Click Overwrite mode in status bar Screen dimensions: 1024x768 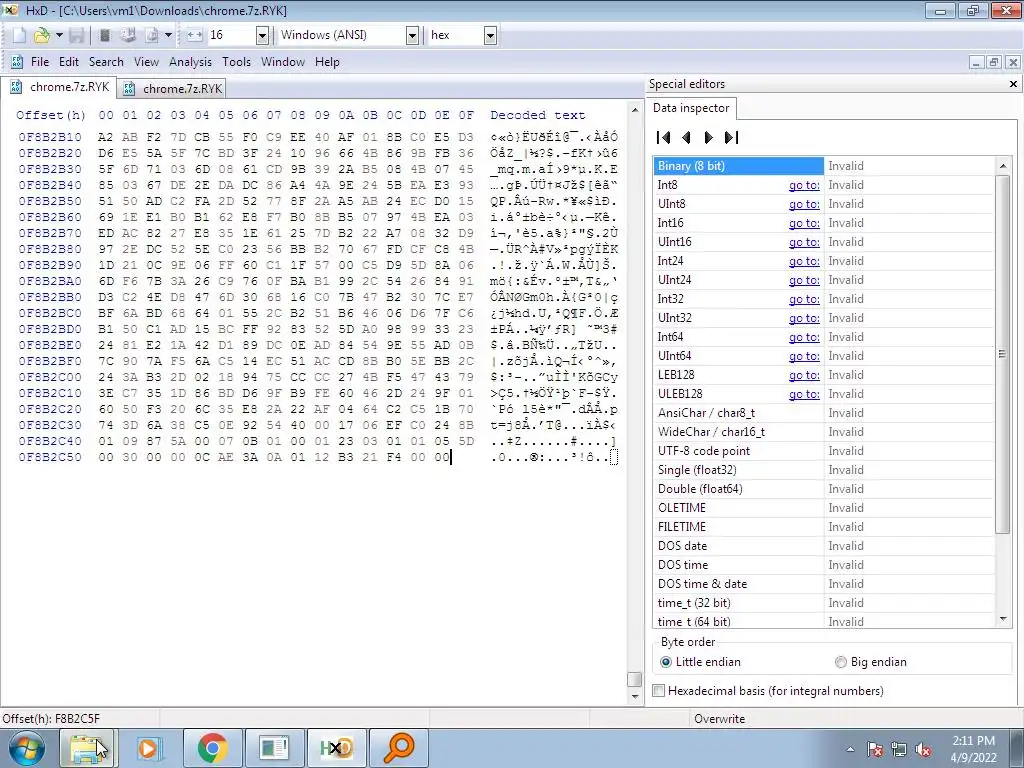pos(719,719)
